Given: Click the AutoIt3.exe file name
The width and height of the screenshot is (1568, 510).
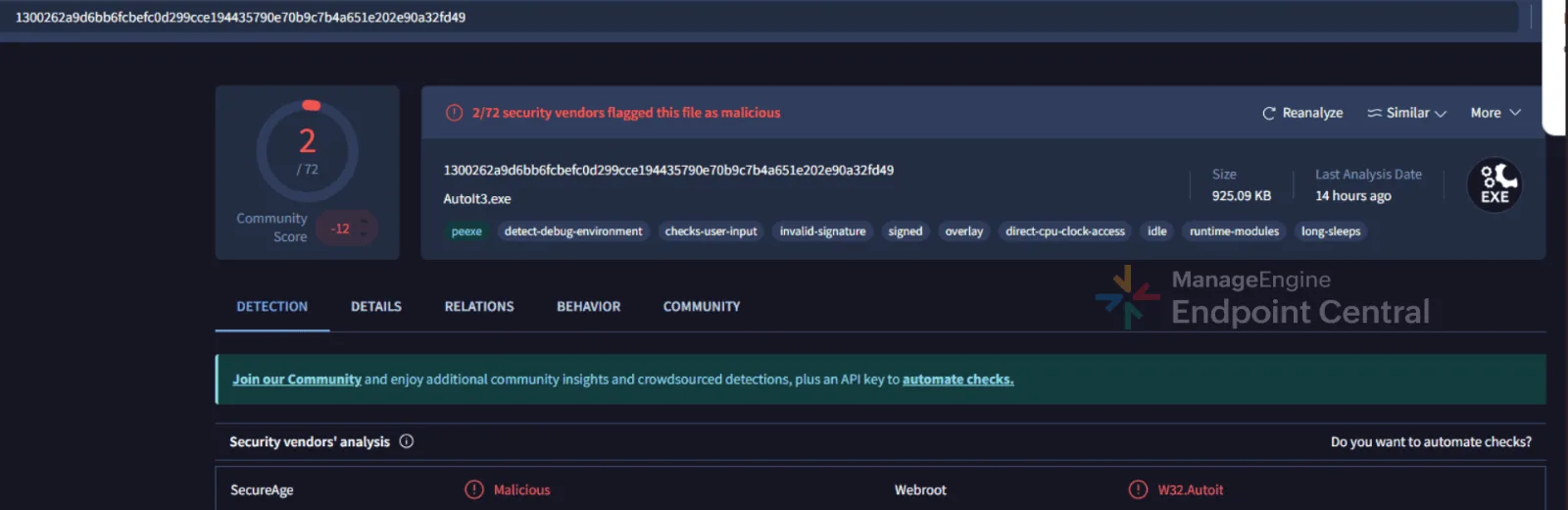Looking at the screenshot, I should [x=477, y=199].
